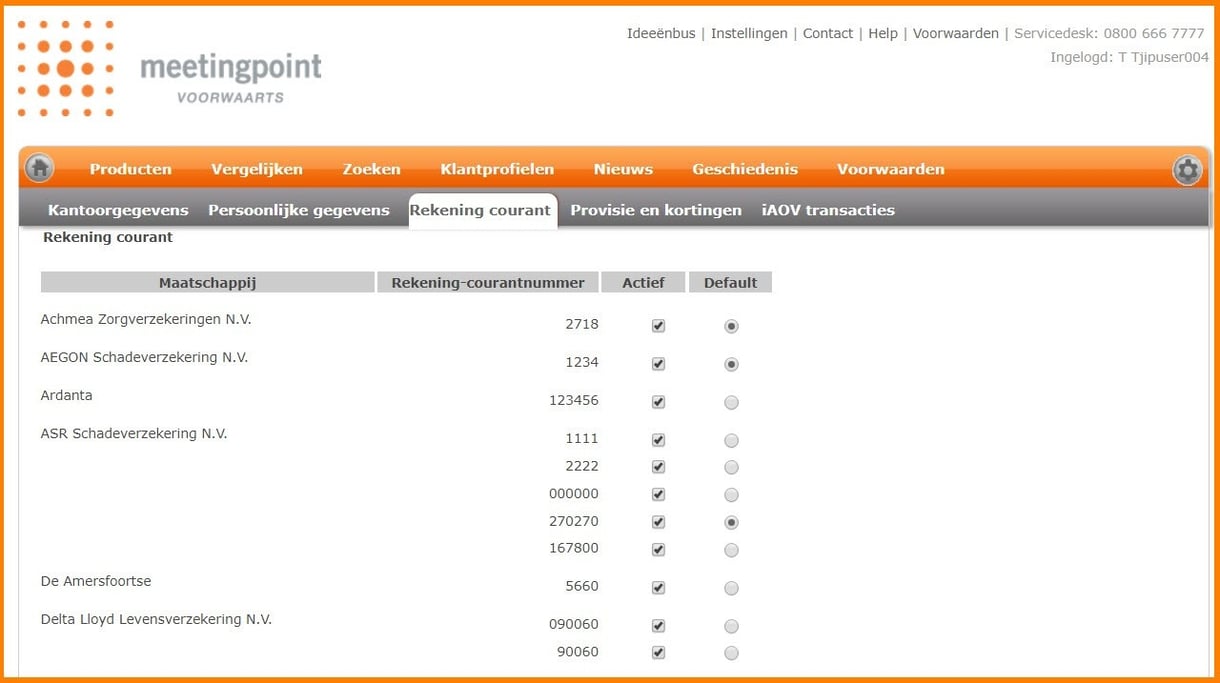Switch to Persoonlijke gegevens tab
Viewport: 1220px width, 683px height.
(299, 210)
